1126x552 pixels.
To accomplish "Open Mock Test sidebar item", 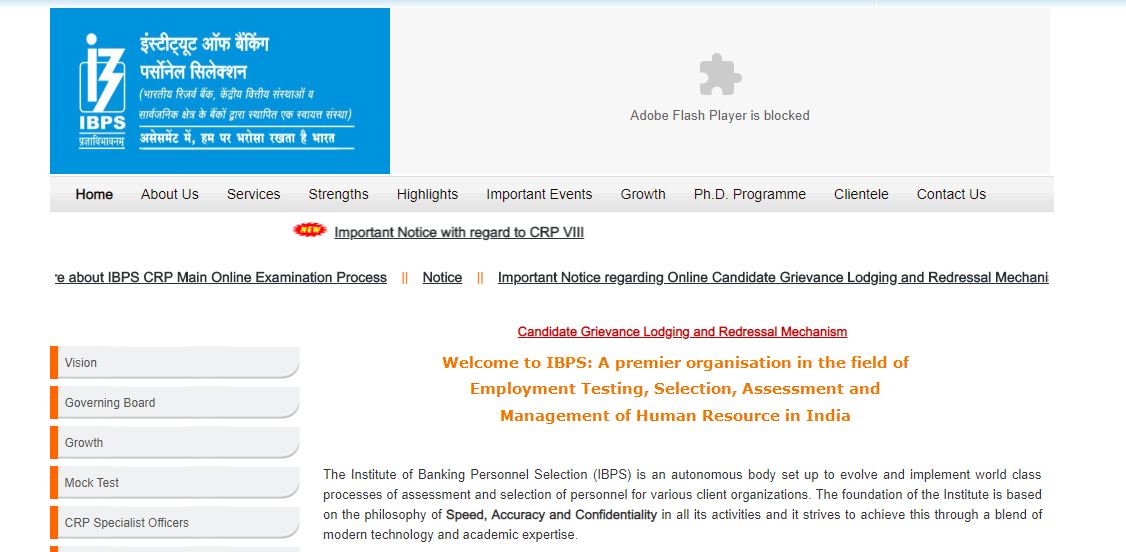I will 175,483.
